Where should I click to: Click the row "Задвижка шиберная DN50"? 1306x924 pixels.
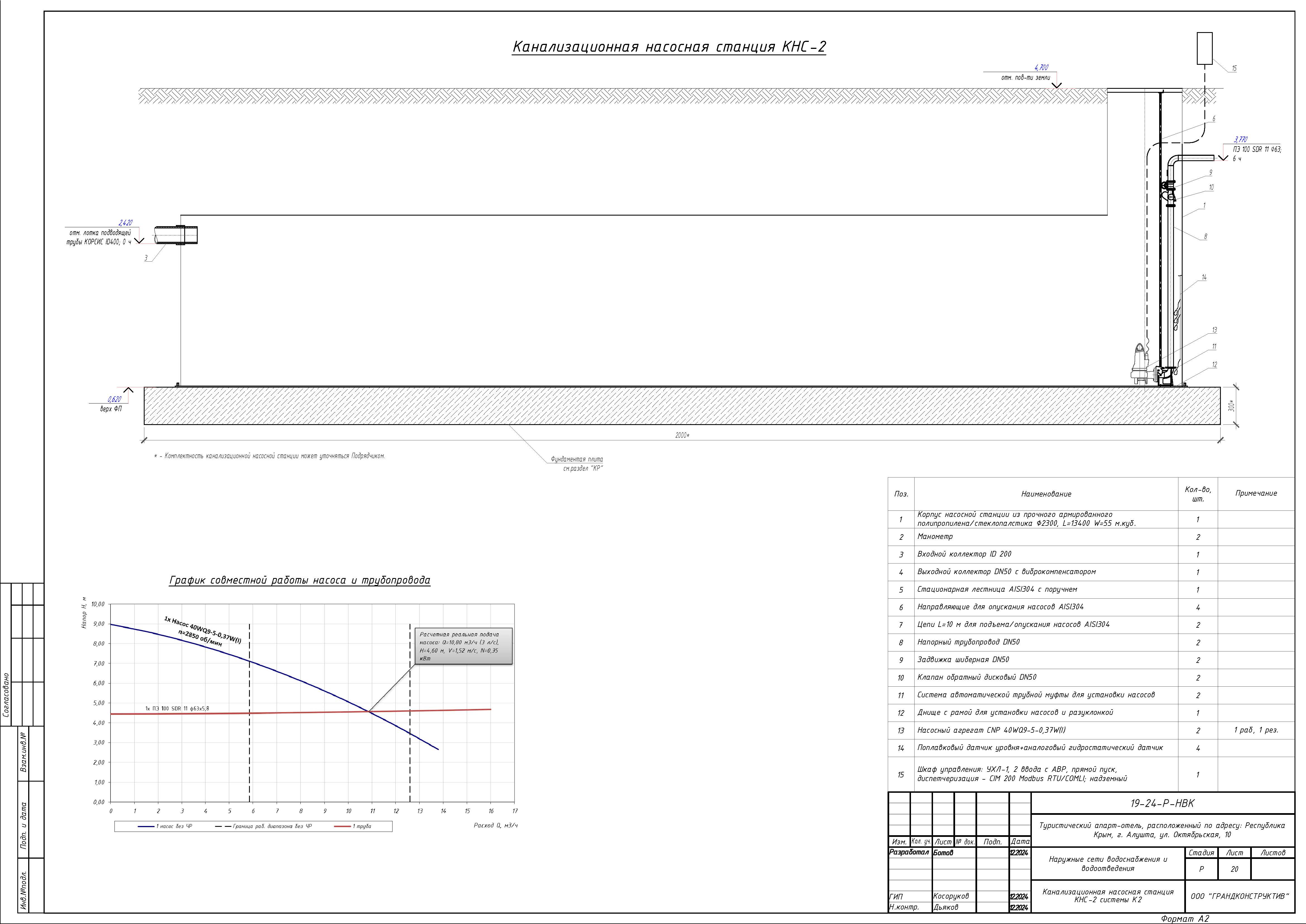pyautogui.click(x=1091, y=660)
